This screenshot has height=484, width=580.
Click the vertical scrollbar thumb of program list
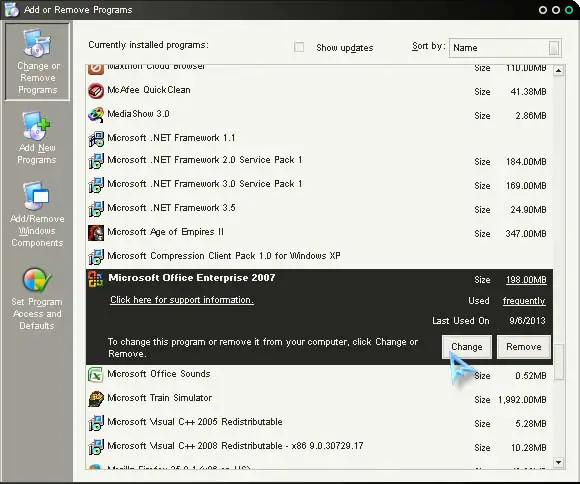click(559, 362)
